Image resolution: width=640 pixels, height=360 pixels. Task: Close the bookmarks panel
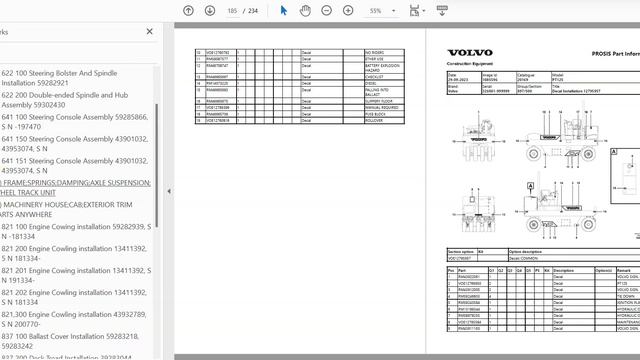[149, 31]
